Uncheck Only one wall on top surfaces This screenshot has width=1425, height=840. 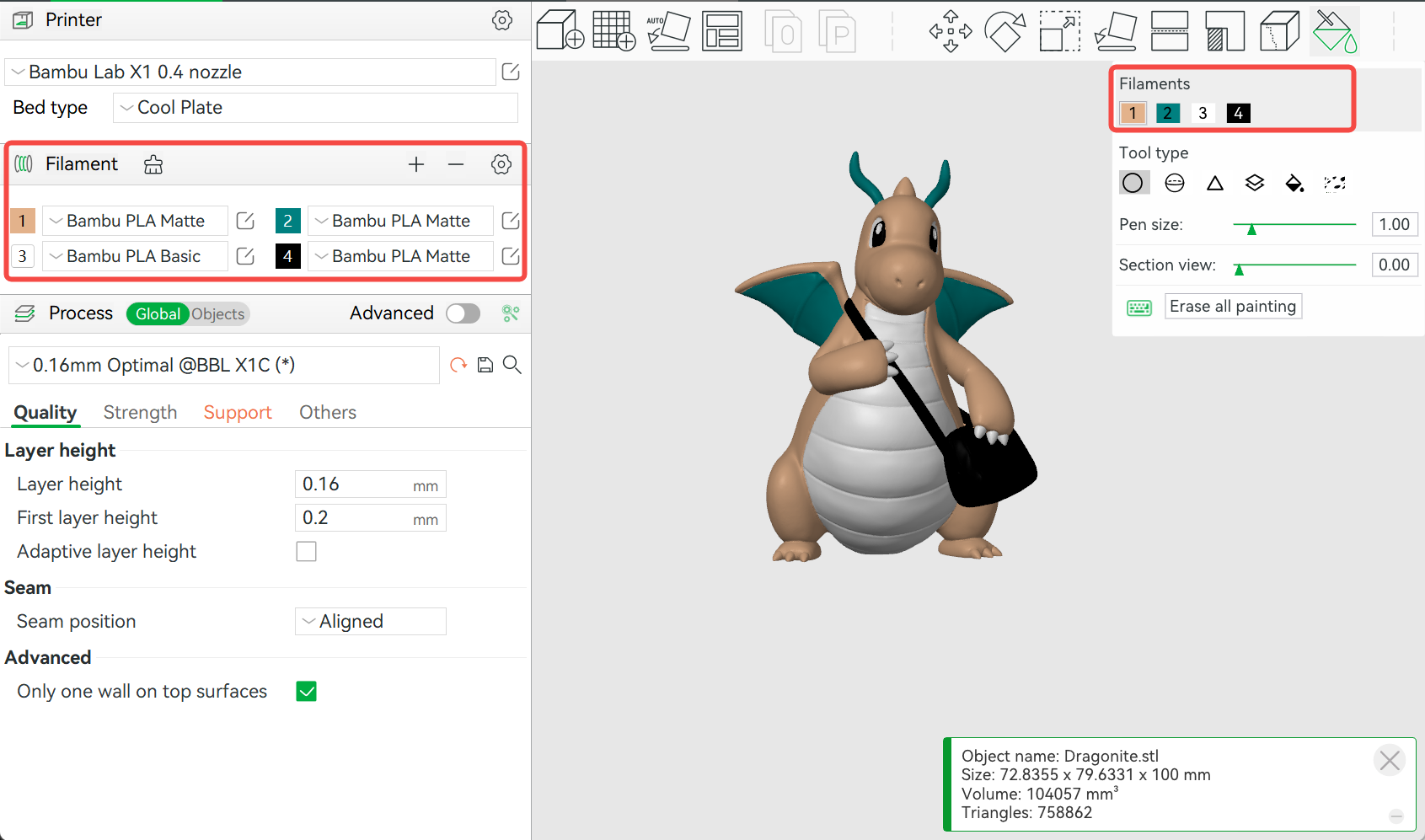(x=306, y=692)
